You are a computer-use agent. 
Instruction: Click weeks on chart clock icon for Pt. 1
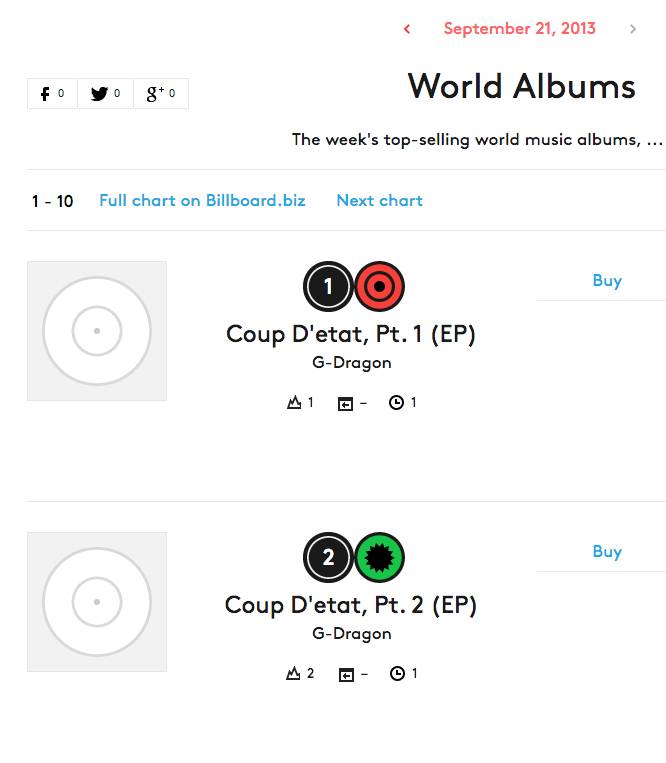[x=396, y=402]
